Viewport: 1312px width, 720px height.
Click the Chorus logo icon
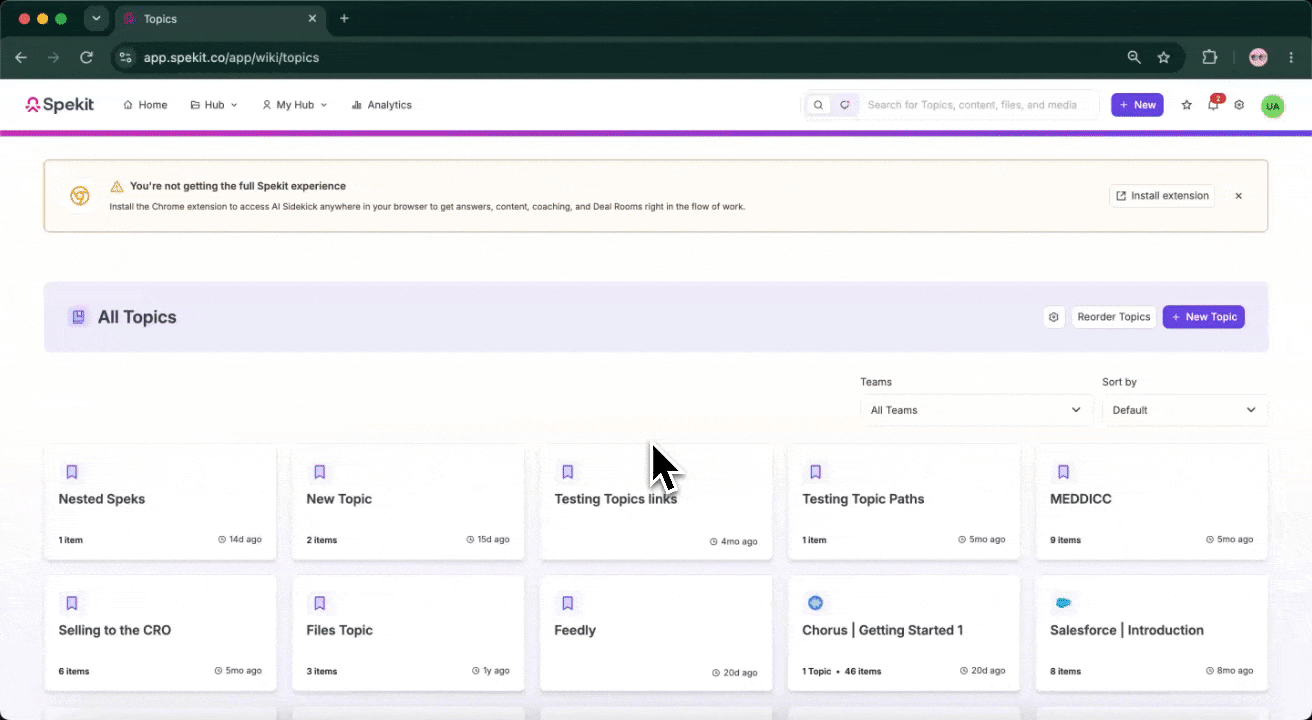816,603
